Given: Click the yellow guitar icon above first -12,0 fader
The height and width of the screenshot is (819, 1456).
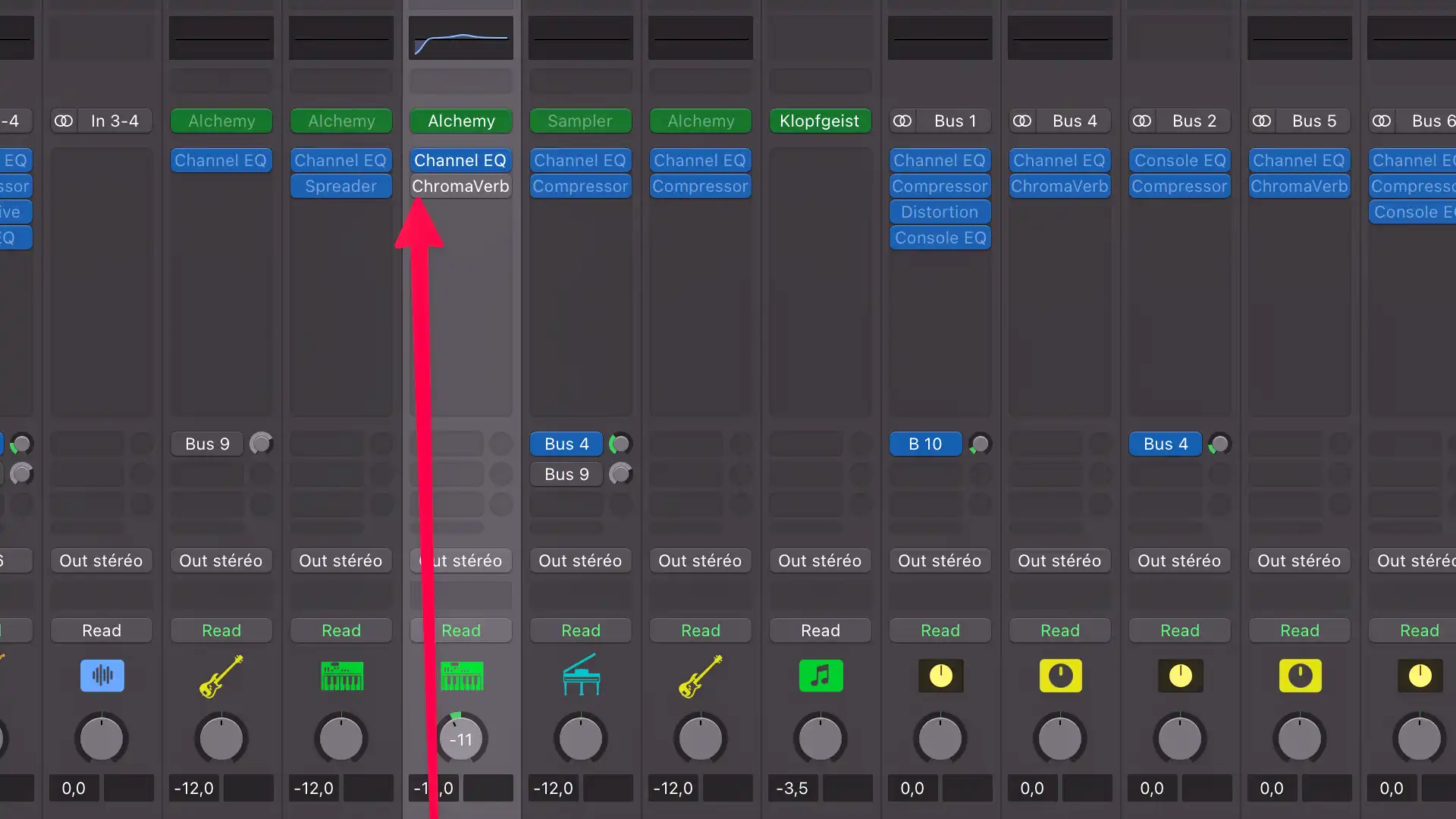Looking at the screenshot, I should click(221, 675).
